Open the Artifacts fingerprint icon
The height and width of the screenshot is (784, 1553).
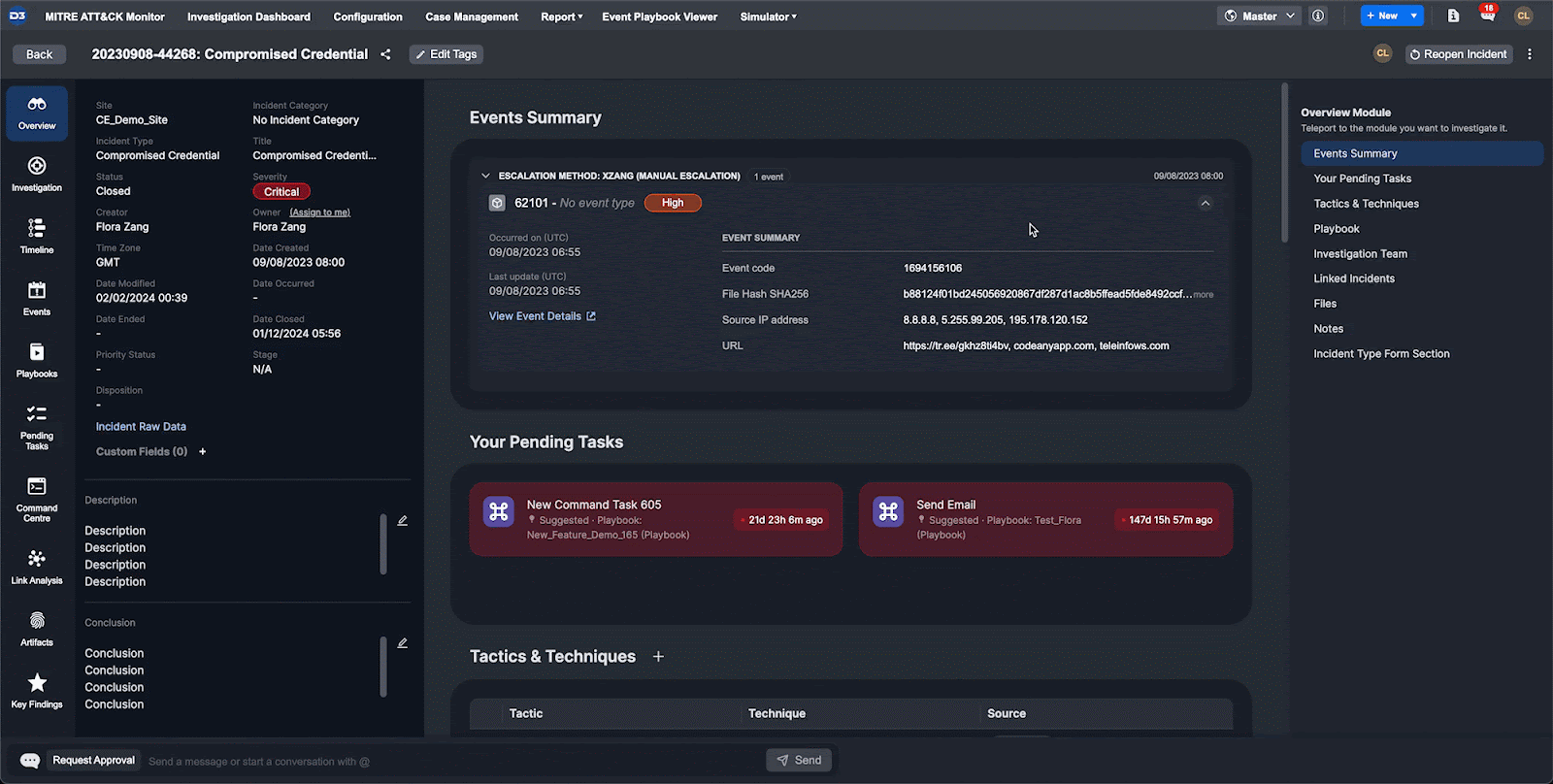pos(37,628)
